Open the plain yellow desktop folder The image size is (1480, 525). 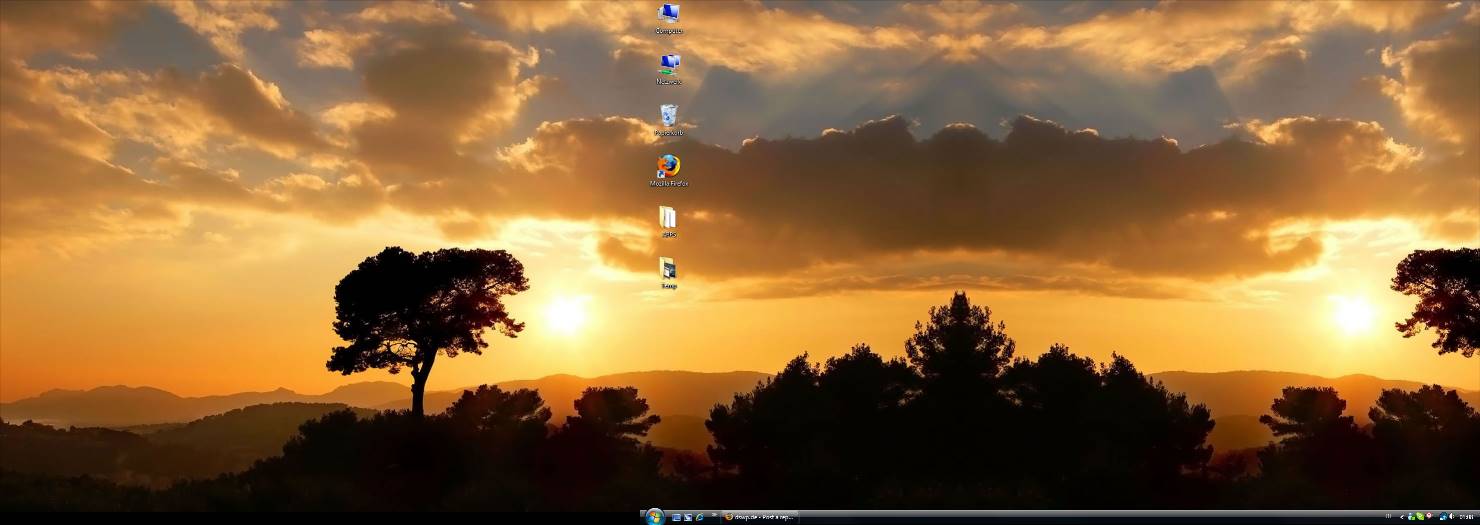[x=668, y=218]
